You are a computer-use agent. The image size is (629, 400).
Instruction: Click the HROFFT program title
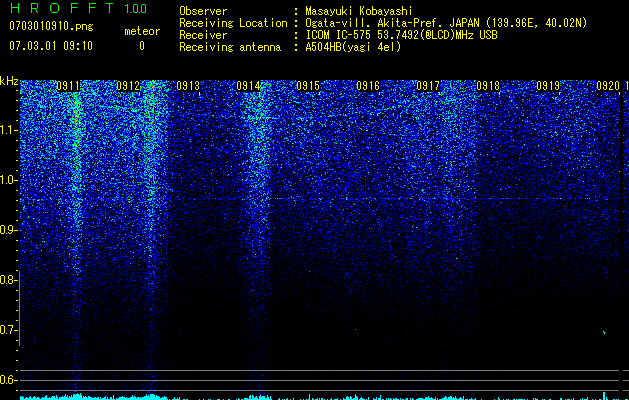(x=61, y=8)
